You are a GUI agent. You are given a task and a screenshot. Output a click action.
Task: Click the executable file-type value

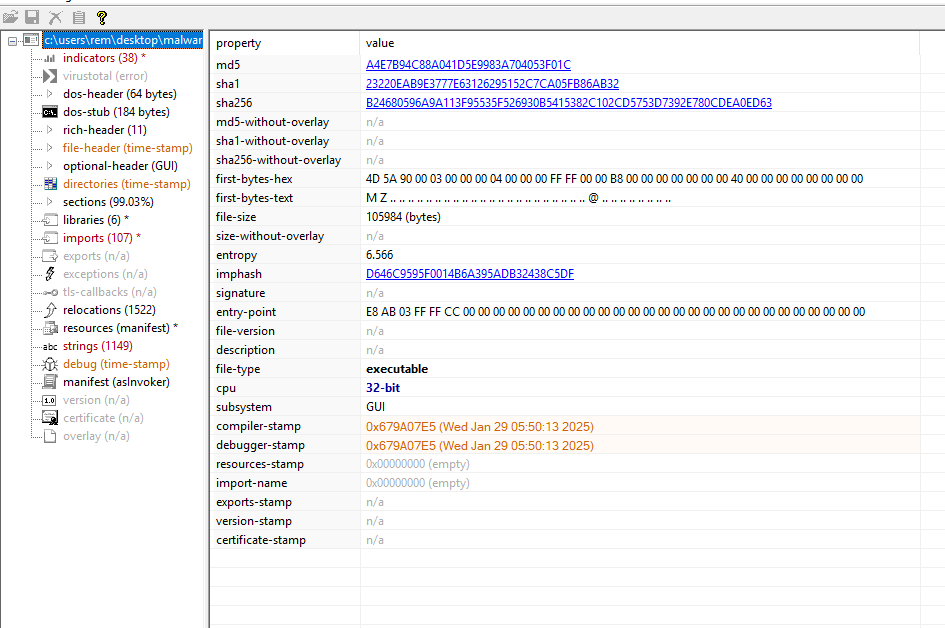[397, 369]
